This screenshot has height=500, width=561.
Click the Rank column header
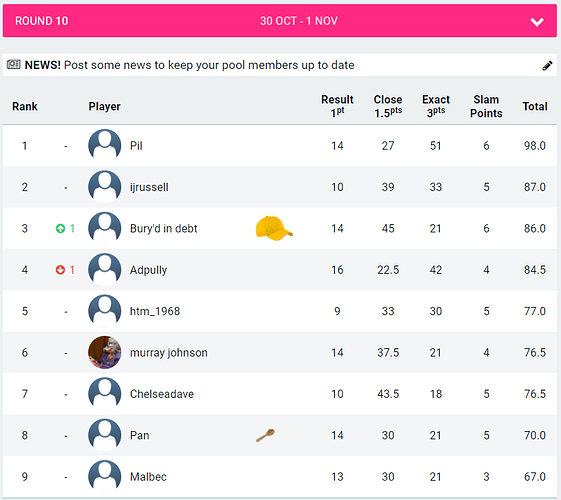(25, 106)
